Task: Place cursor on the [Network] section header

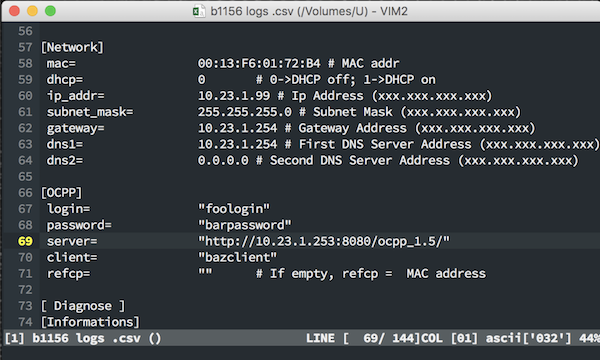Action: tap(72, 47)
